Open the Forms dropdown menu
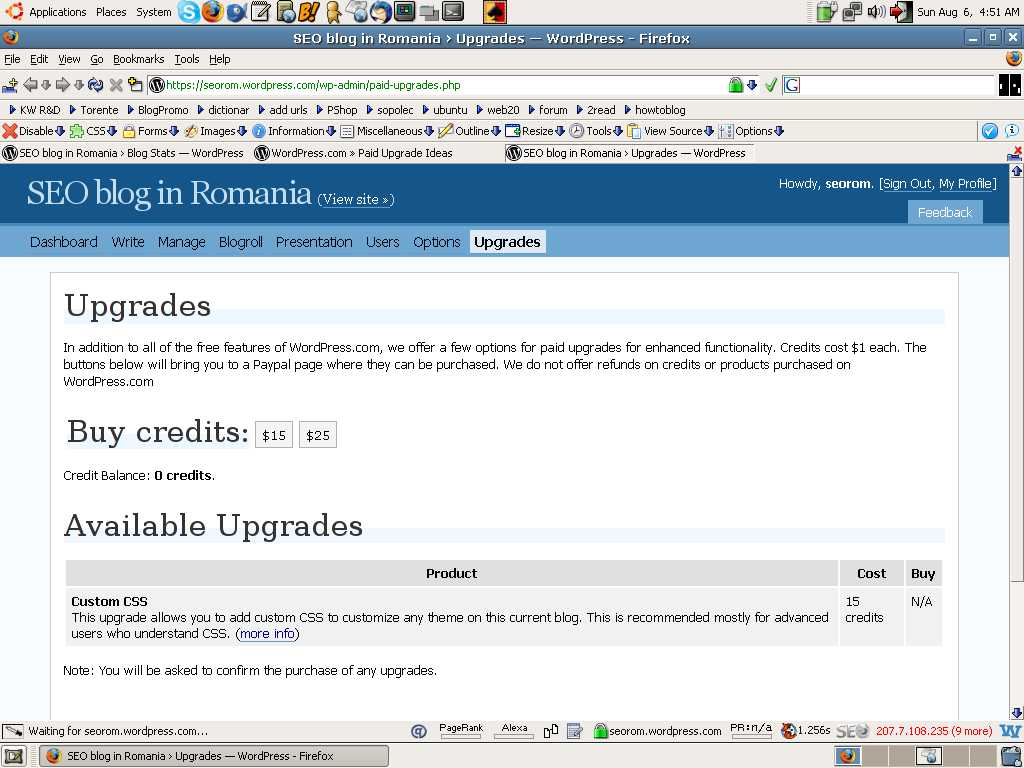Viewport: 1024px width, 768px height. pyautogui.click(x=151, y=131)
